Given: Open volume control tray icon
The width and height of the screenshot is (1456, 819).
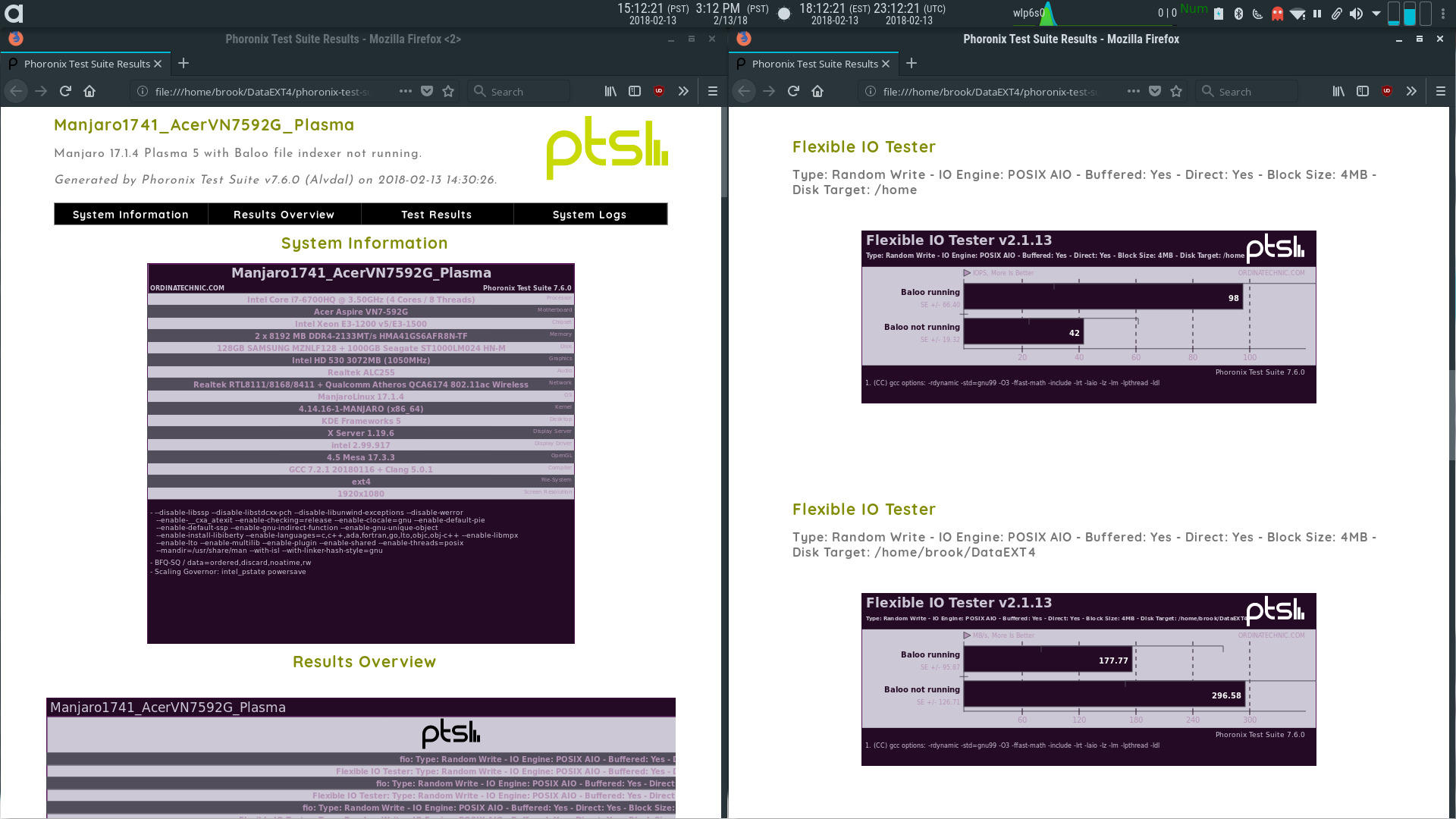Looking at the screenshot, I should [x=1357, y=13].
